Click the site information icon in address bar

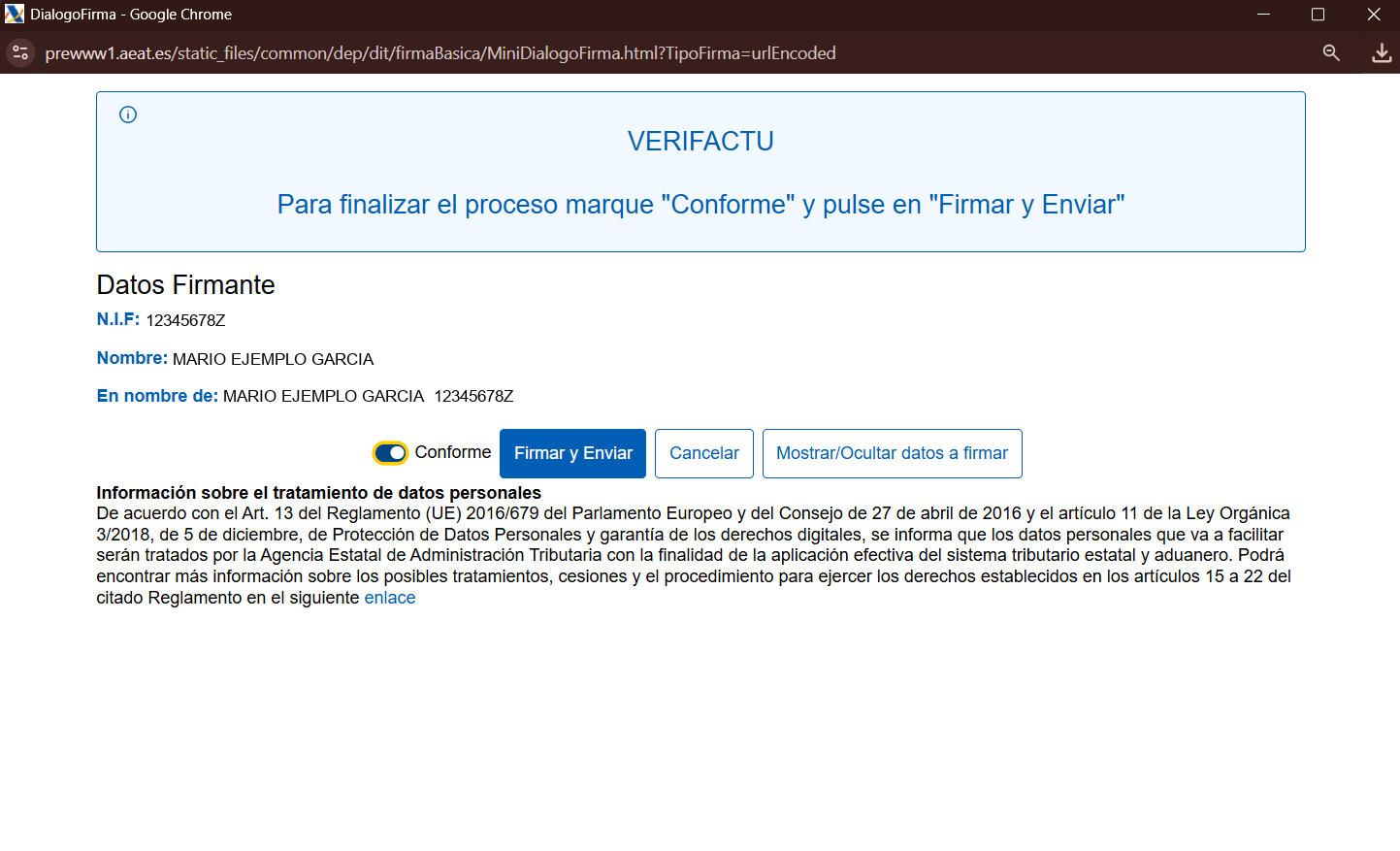point(20,52)
